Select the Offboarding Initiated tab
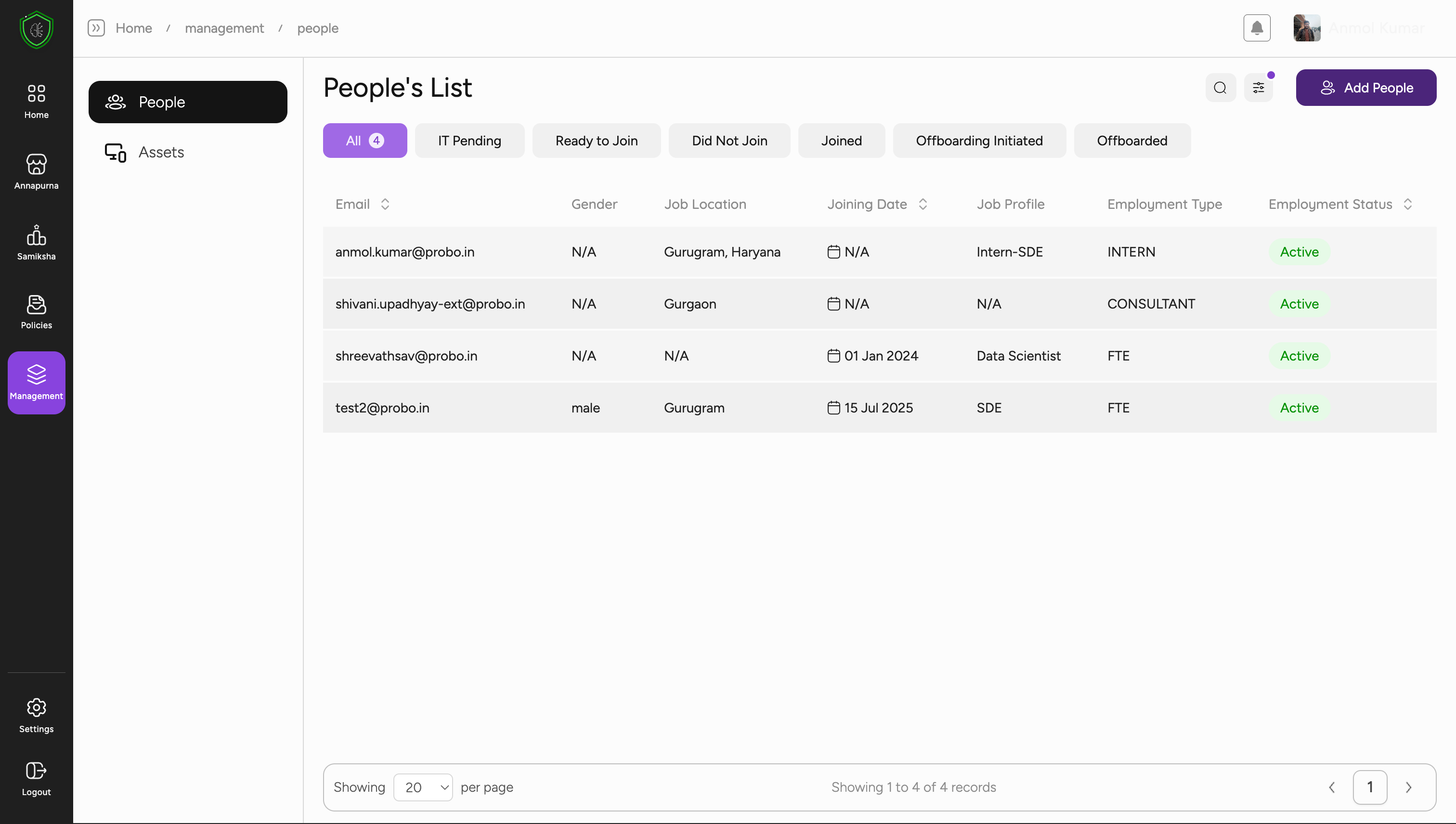 [x=979, y=141]
